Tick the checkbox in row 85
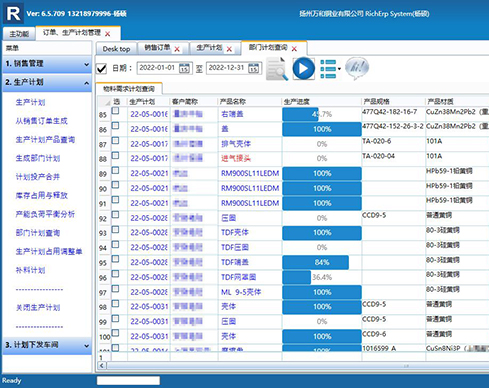The width and height of the screenshot is (489, 388). click(x=115, y=111)
